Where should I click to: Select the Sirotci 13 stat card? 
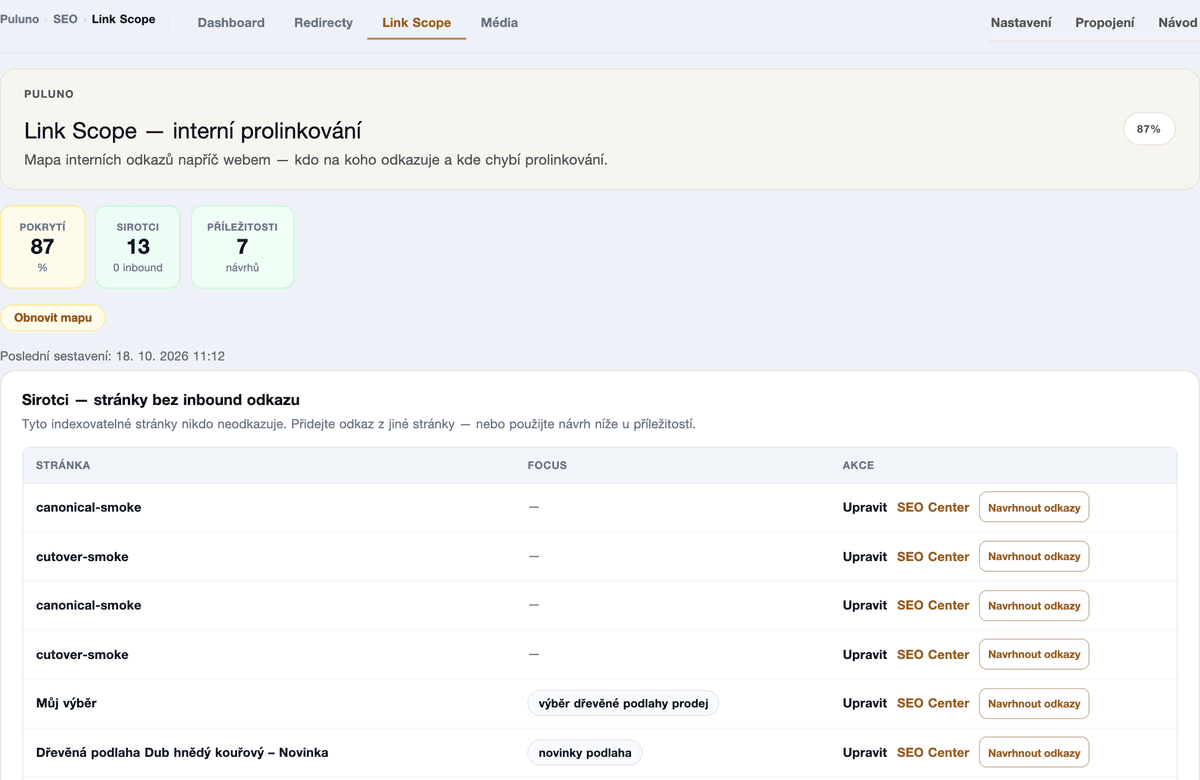[138, 247]
